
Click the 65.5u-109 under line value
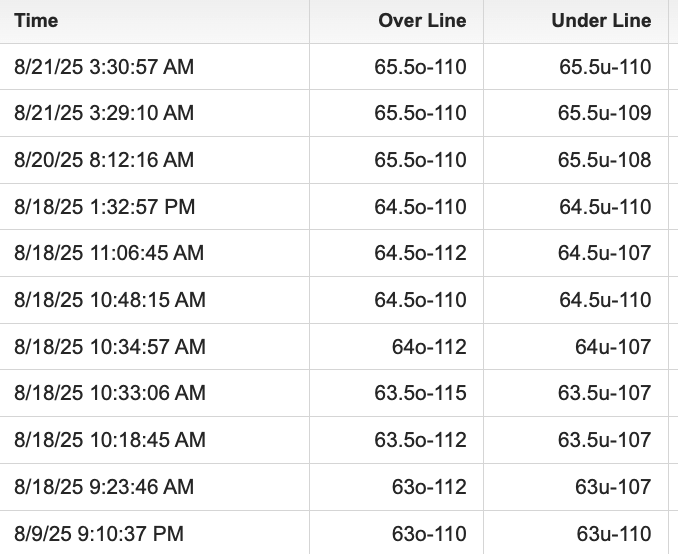click(x=604, y=114)
